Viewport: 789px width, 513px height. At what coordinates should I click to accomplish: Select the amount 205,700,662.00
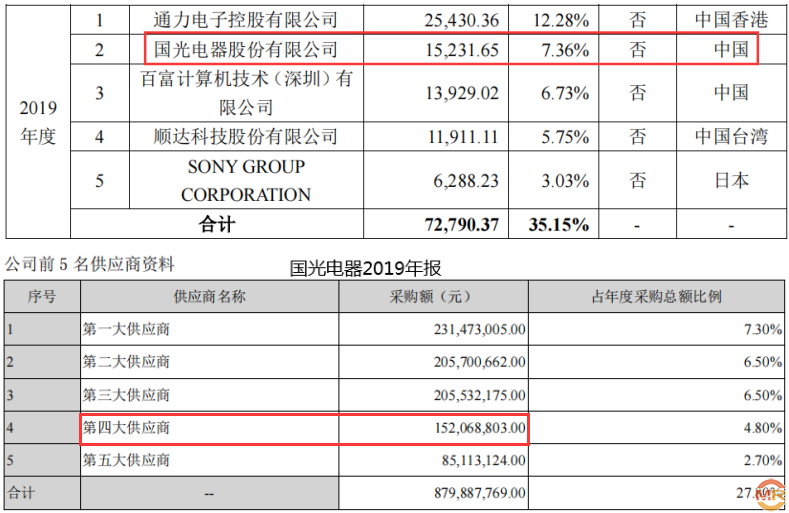(x=480, y=362)
